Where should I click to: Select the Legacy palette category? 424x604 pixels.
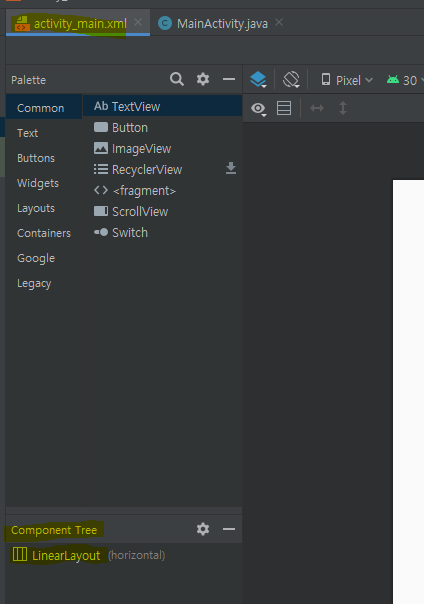pyautogui.click(x=44, y=283)
